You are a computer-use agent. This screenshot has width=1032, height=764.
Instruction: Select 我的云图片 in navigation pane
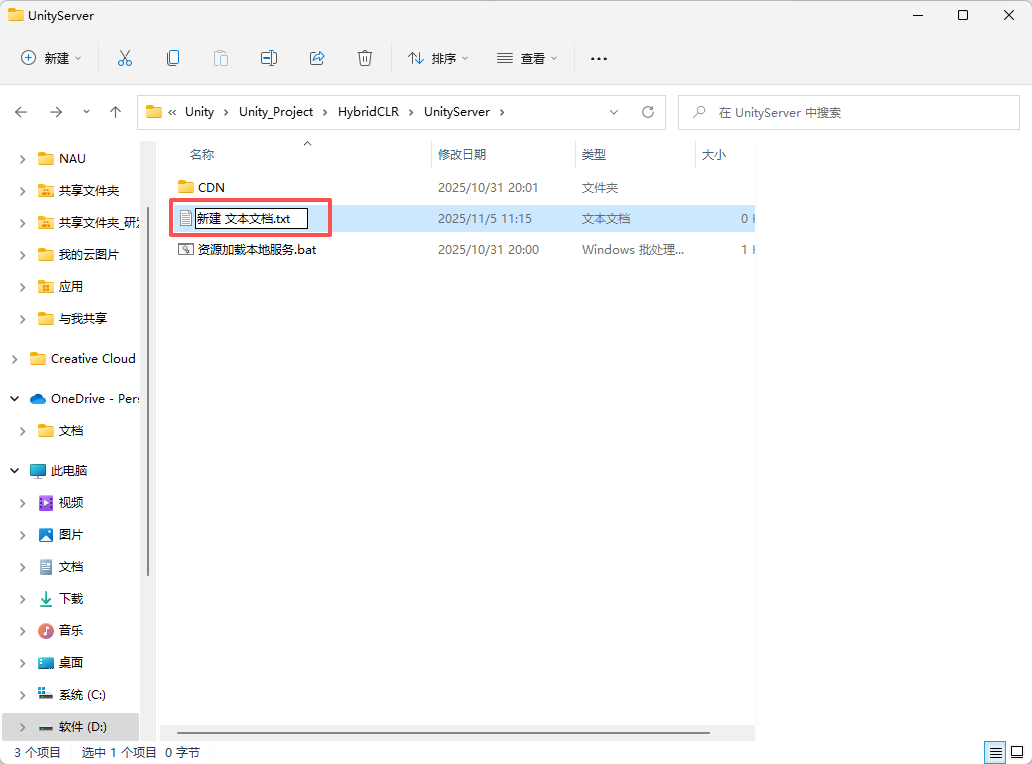[x=89, y=255]
